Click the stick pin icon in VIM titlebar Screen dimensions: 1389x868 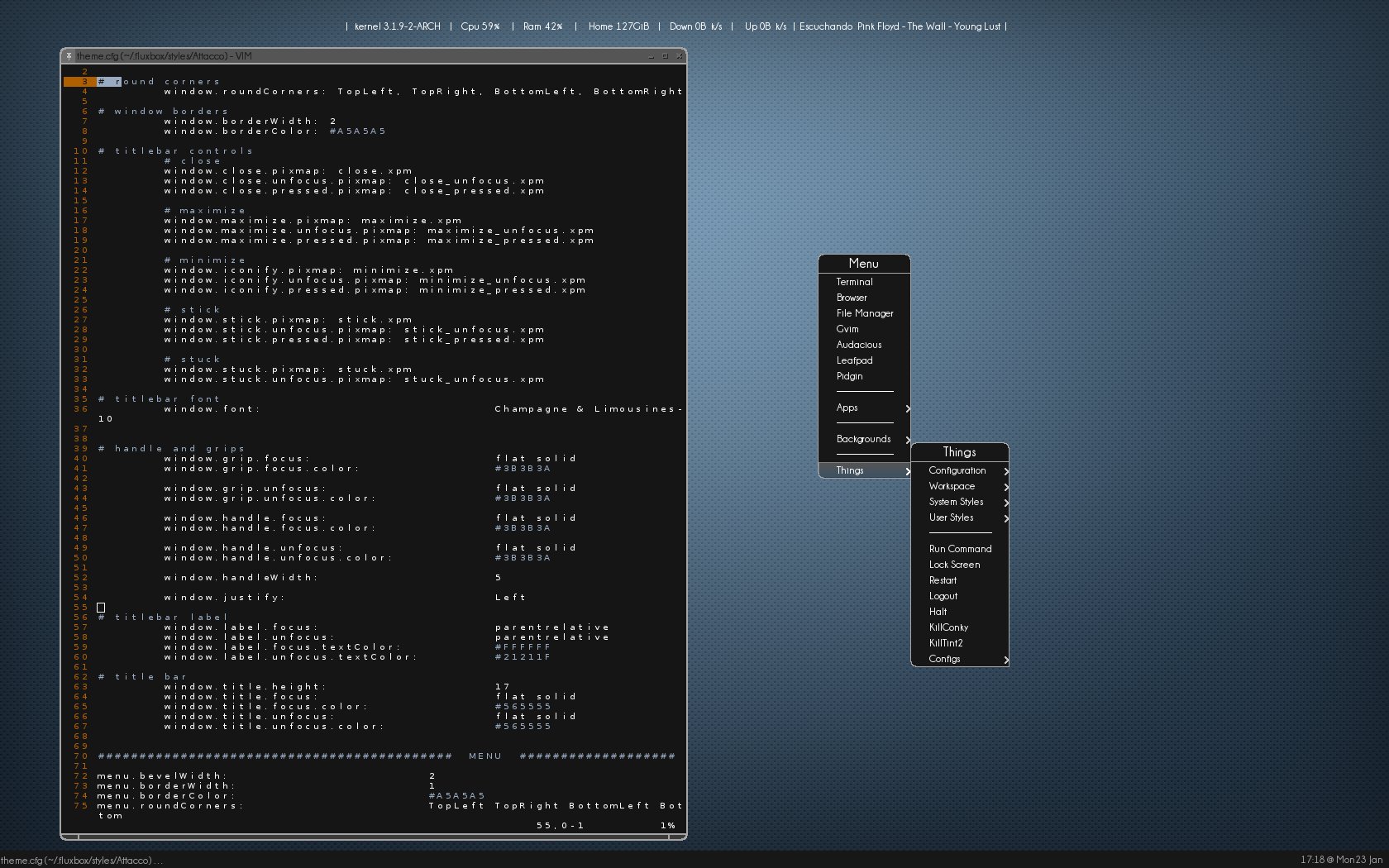click(69, 56)
